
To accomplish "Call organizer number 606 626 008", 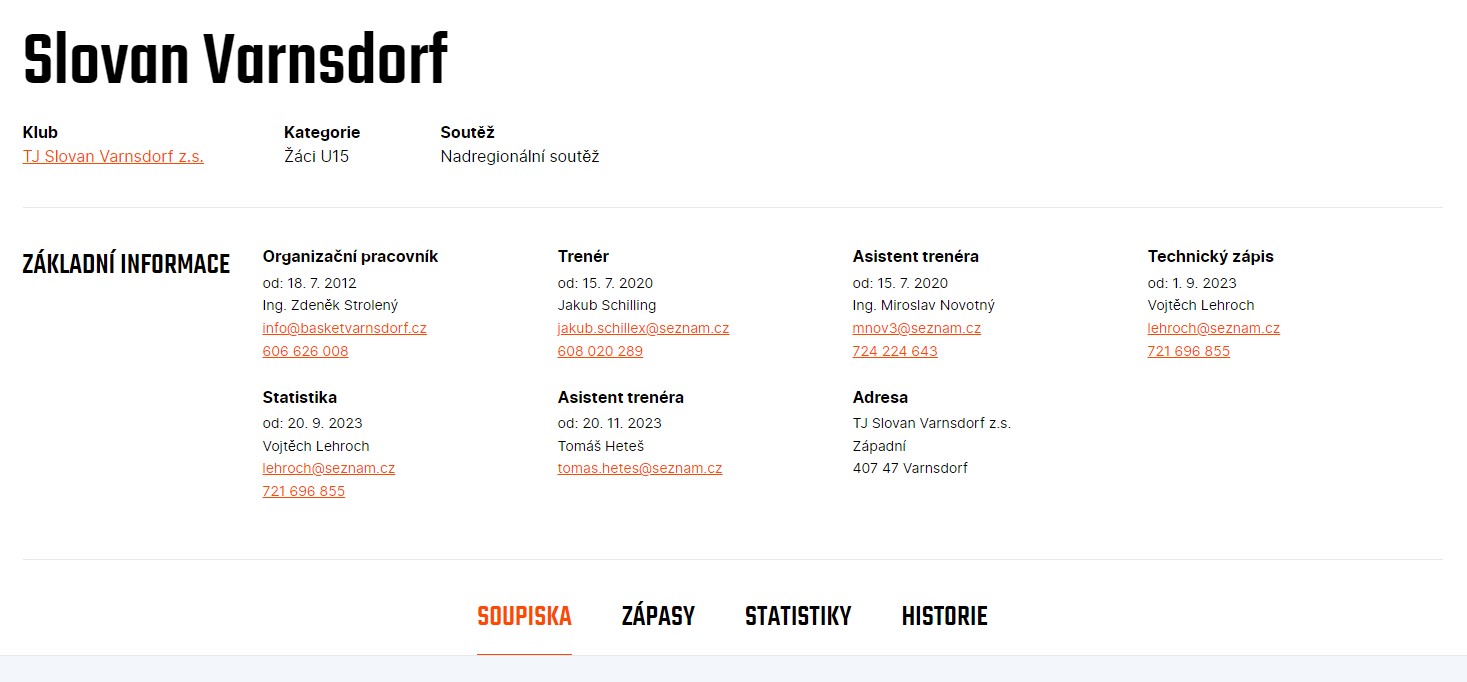I will pyautogui.click(x=305, y=351).
